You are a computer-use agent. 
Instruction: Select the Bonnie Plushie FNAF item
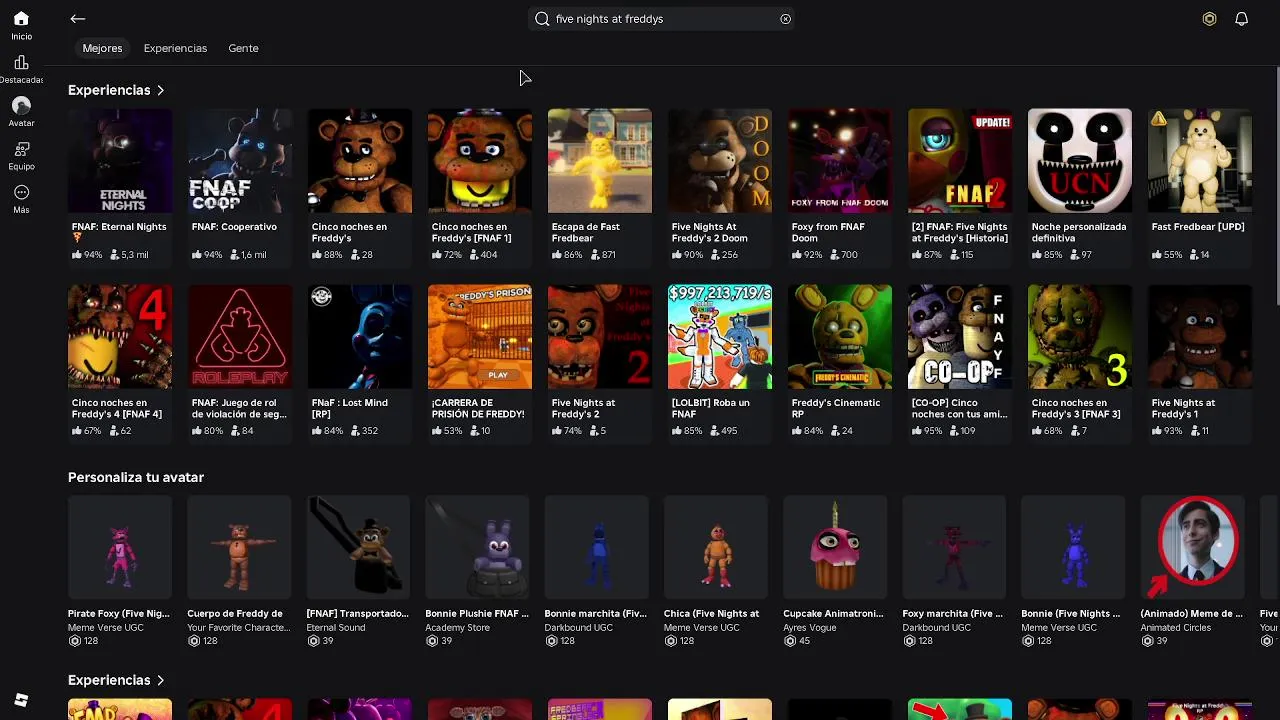[x=477, y=547]
